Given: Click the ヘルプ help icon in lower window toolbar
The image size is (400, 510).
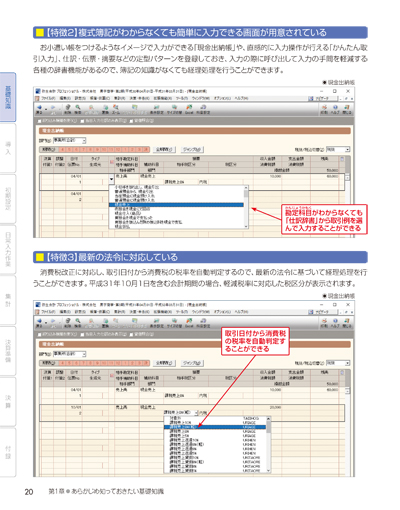Looking at the screenshot, I should [x=335, y=322].
